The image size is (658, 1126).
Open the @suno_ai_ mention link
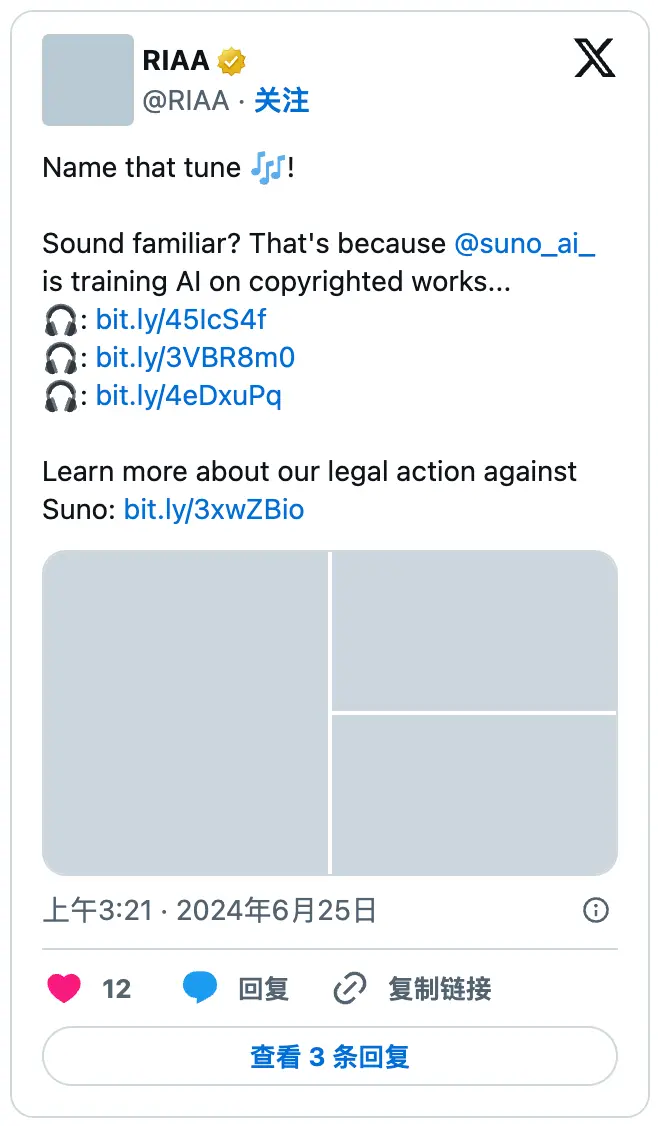tap(524, 243)
